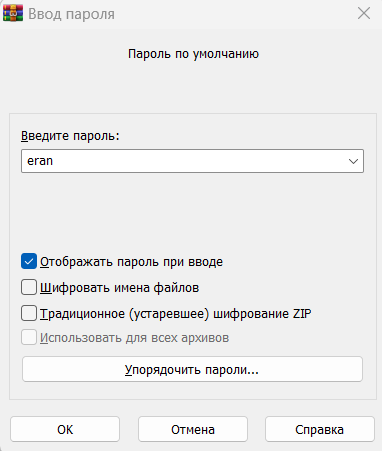Viewport: 382px width, 451px height.
Task: Open help via the Справка button
Action: click(x=320, y=429)
